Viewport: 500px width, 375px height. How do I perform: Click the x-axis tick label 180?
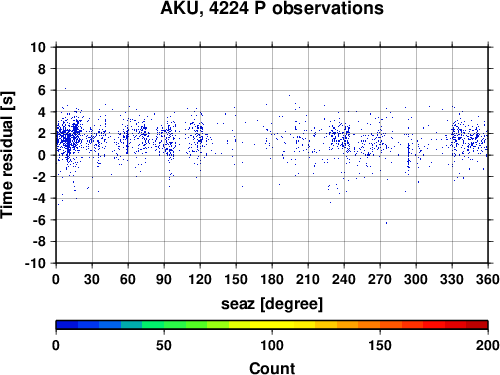point(272,279)
